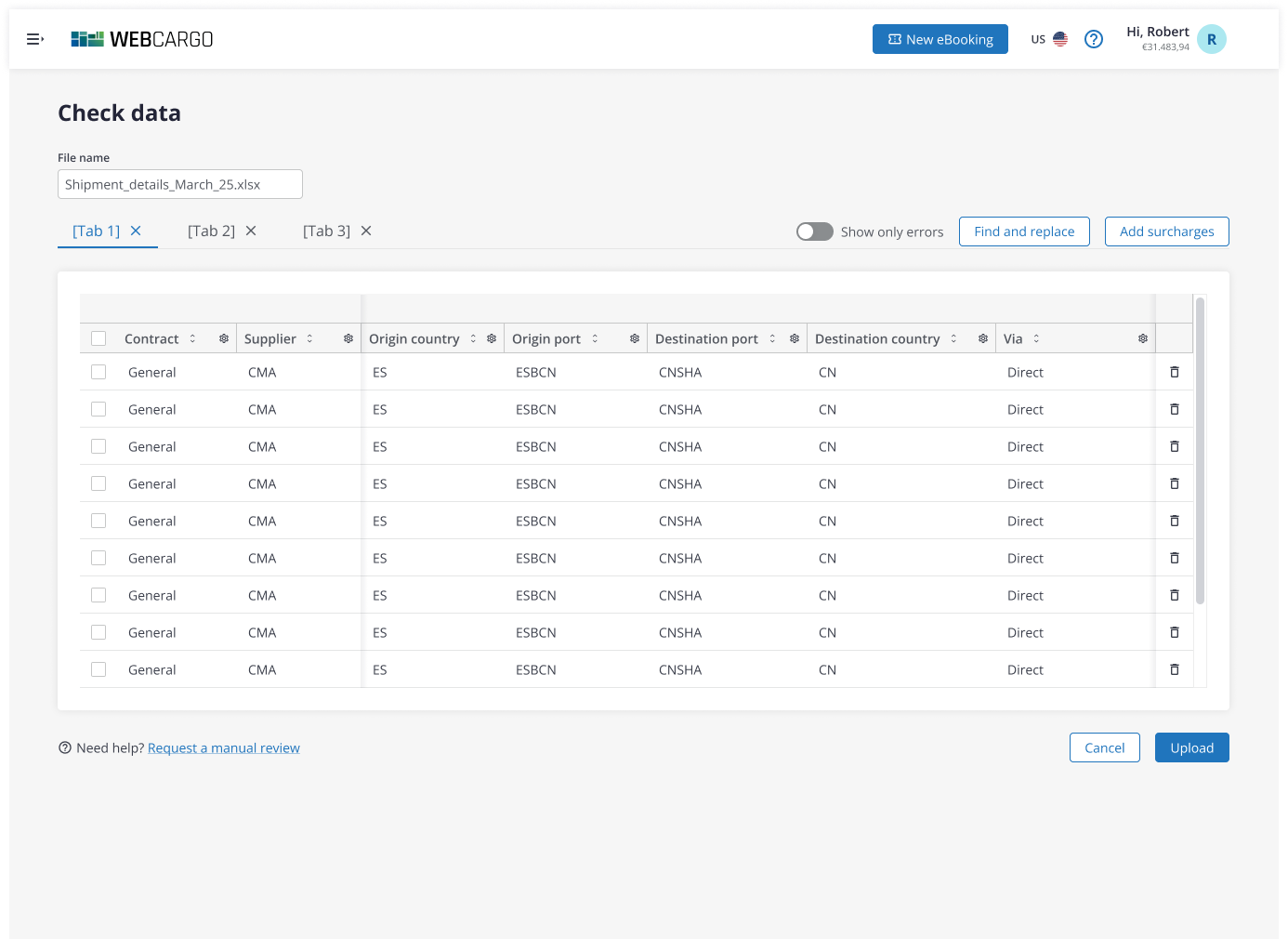The image size is (1288, 939).
Task: Click the table vertical scrollbar
Action: point(1200,451)
